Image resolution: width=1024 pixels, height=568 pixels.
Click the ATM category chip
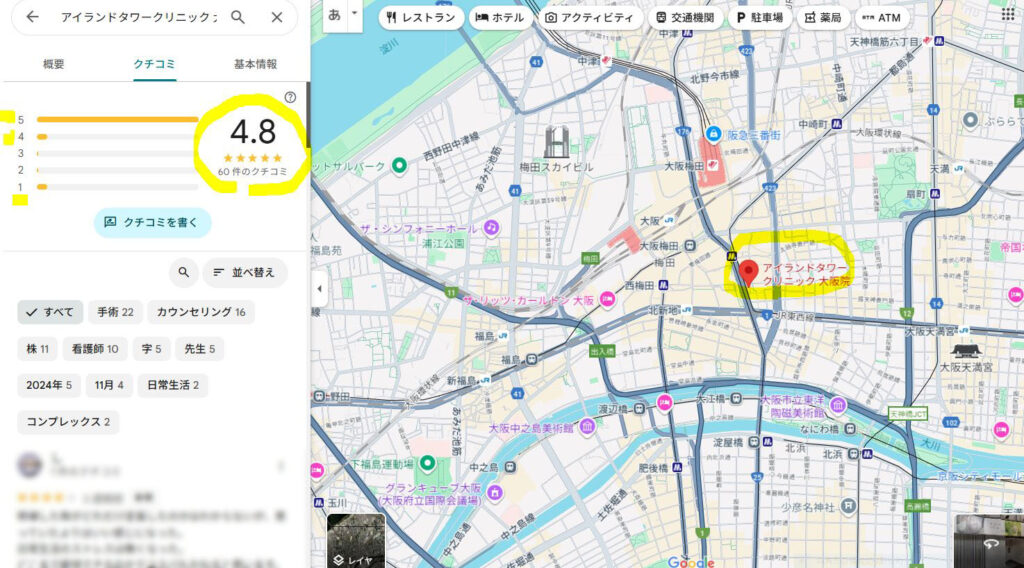[882, 18]
